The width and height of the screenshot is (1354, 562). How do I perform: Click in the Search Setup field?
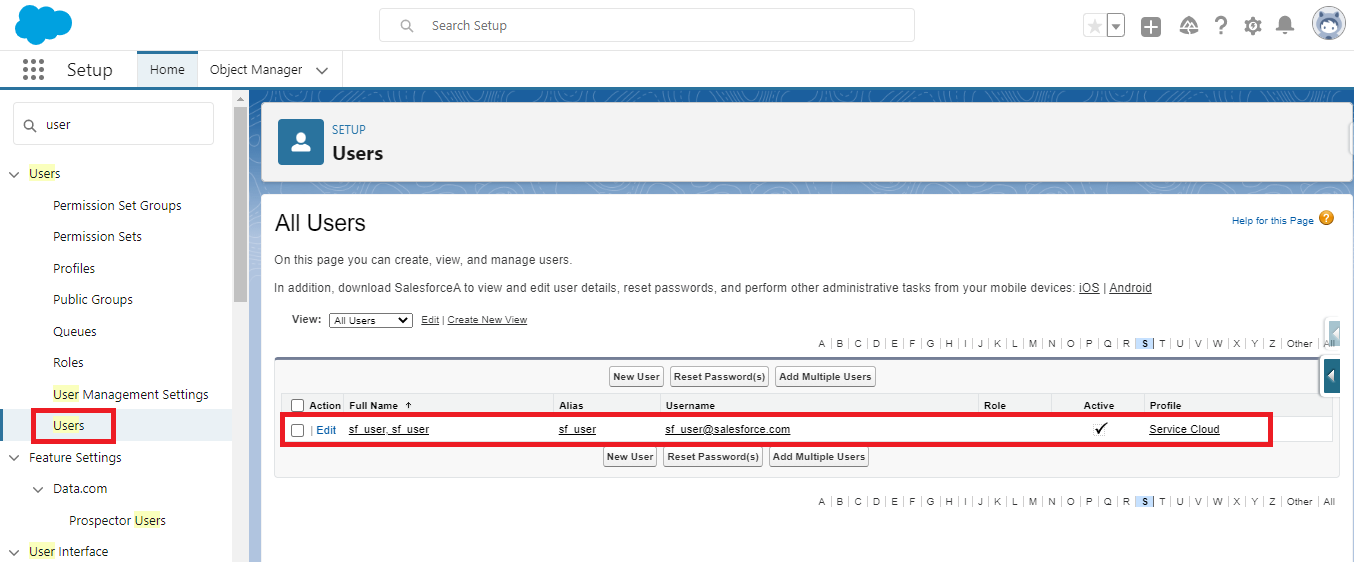646,25
